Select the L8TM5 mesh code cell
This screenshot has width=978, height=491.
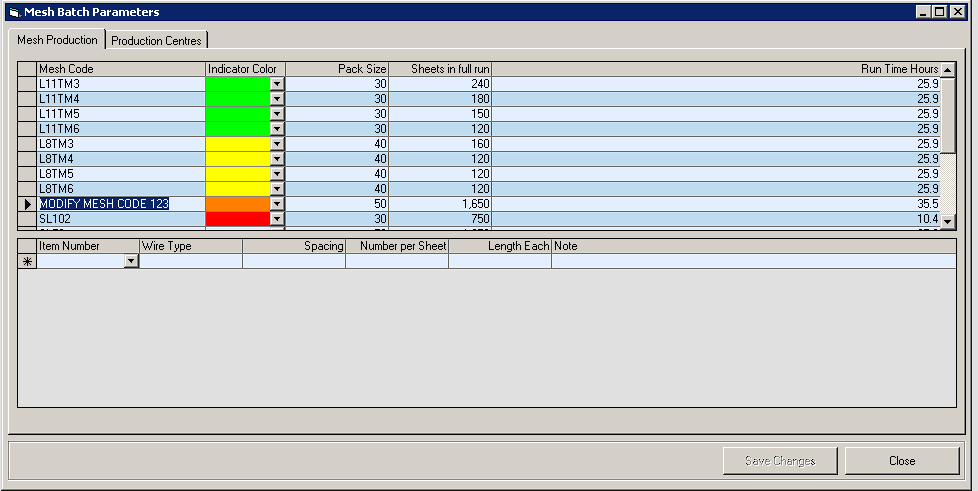click(121, 173)
